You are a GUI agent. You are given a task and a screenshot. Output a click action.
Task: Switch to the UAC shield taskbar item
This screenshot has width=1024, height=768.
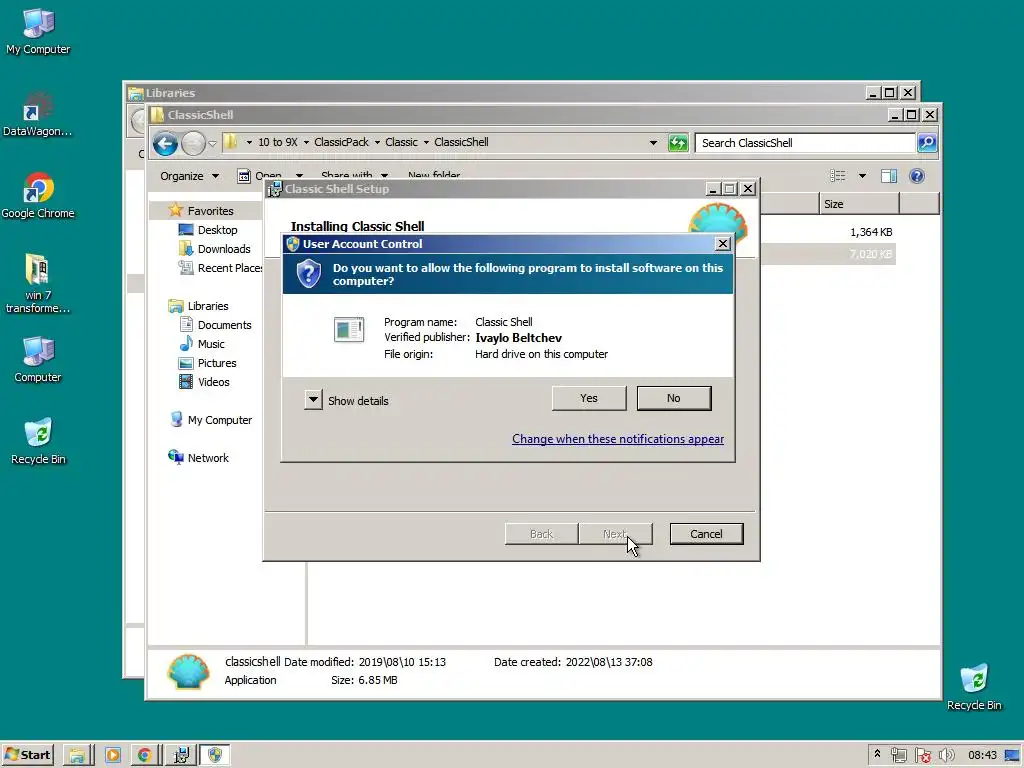(215, 755)
